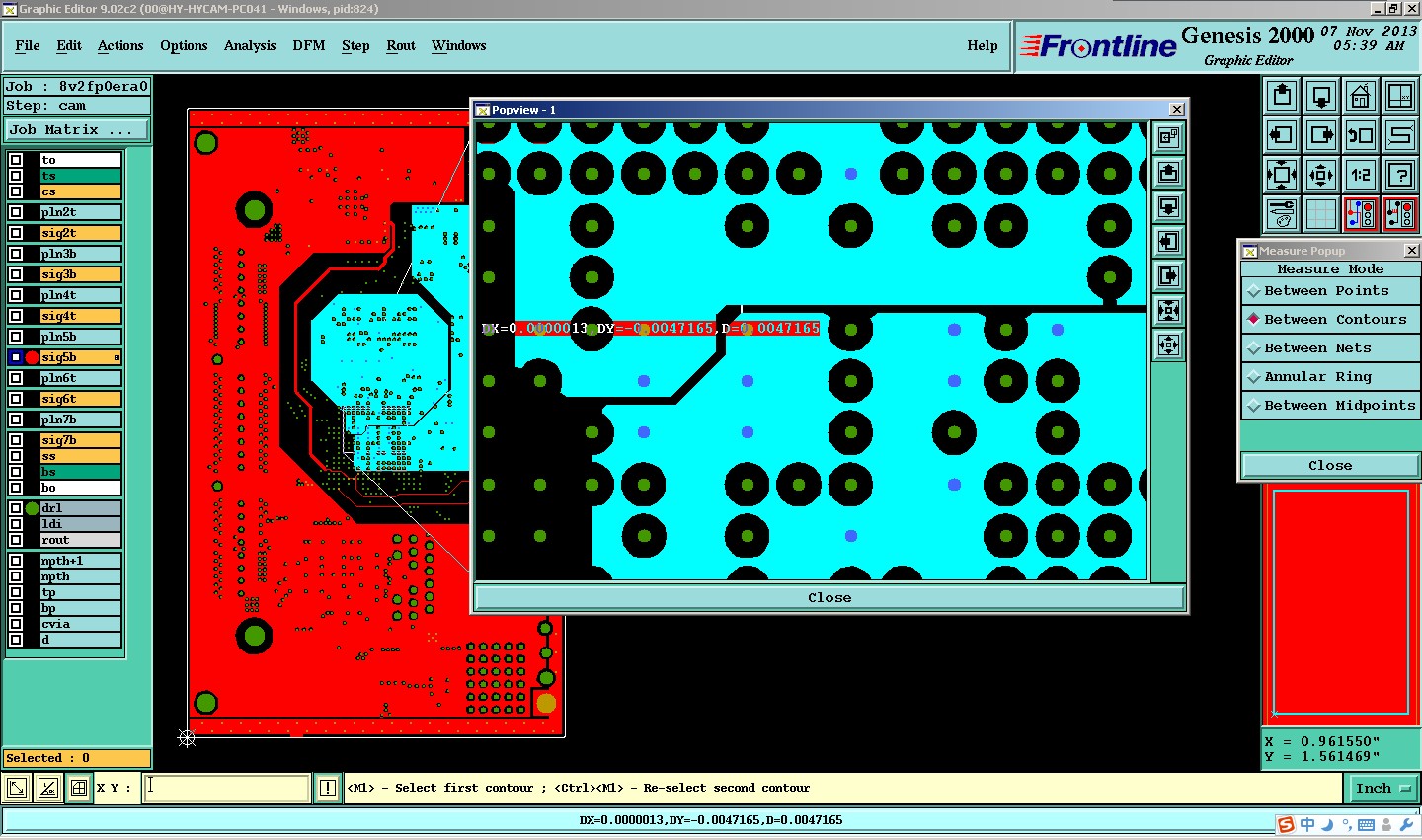Click the pan down icon in the main toolbar
This screenshot has height=840, width=1422.
point(1321,97)
